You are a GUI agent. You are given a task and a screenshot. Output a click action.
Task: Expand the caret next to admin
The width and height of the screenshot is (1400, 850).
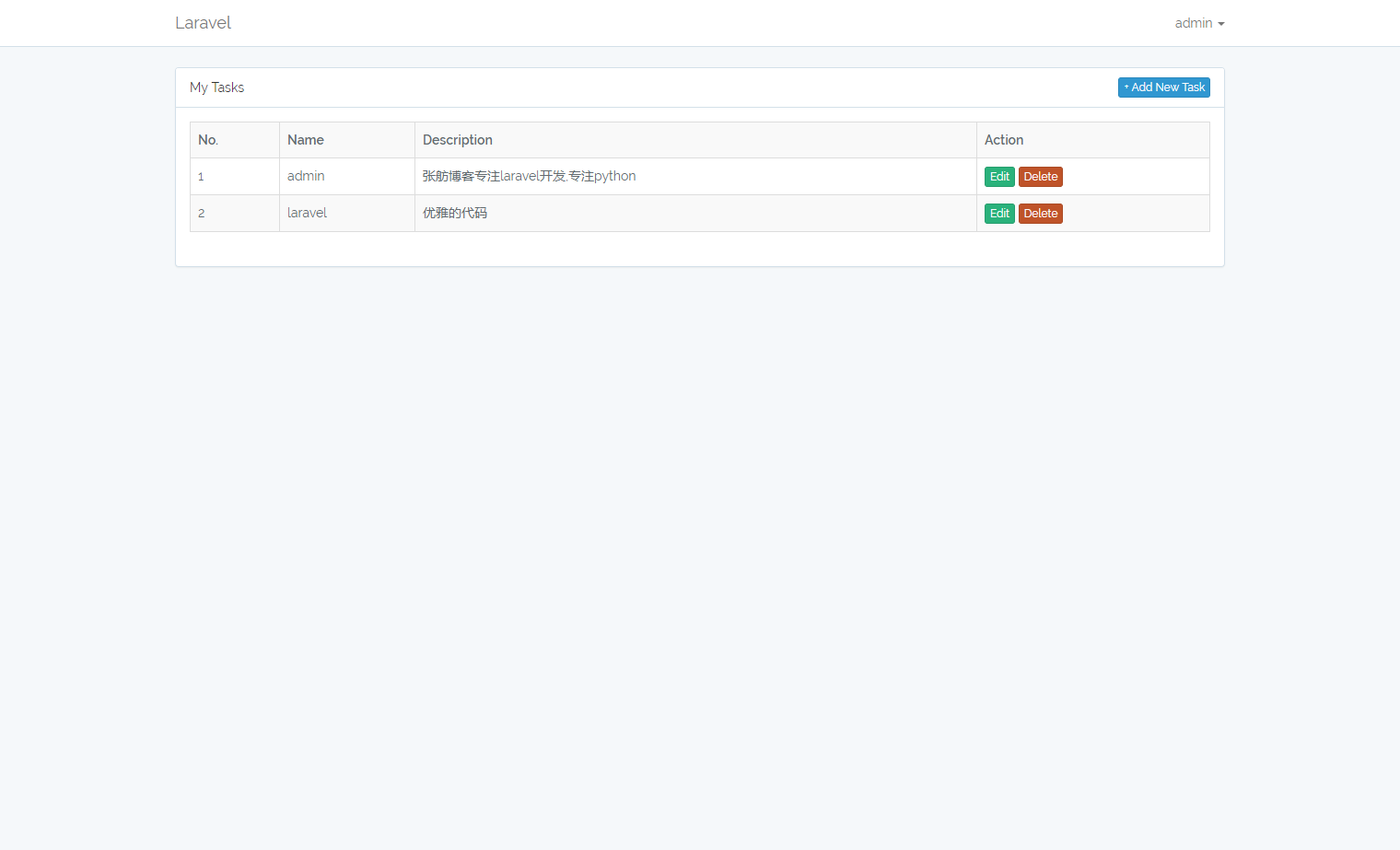(1220, 24)
